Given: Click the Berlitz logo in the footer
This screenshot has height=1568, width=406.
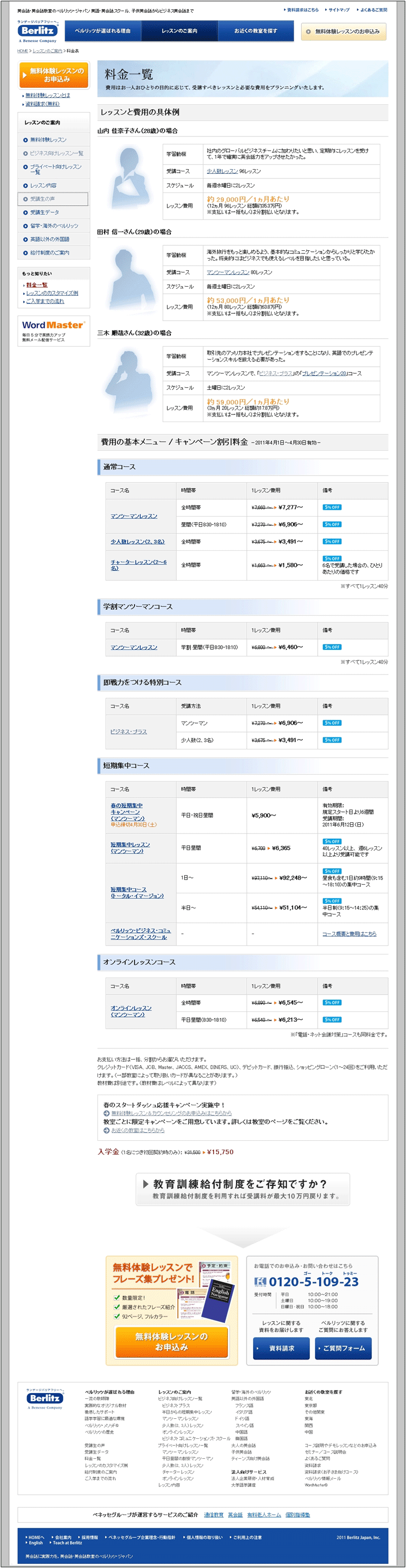Looking at the screenshot, I should tap(45, 1399).
